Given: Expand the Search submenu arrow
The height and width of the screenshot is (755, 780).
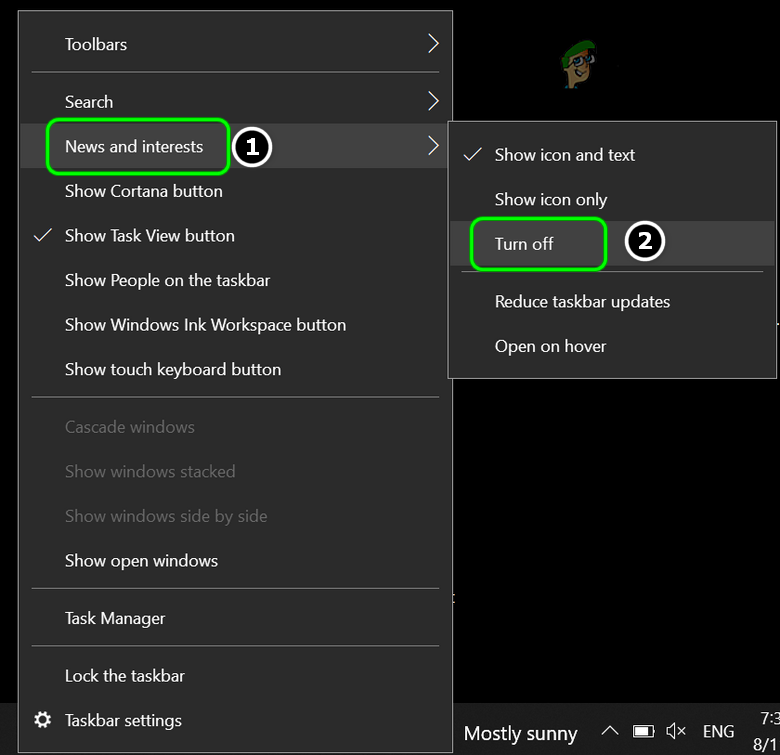Looking at the screenshot, I should click(433, 101).
